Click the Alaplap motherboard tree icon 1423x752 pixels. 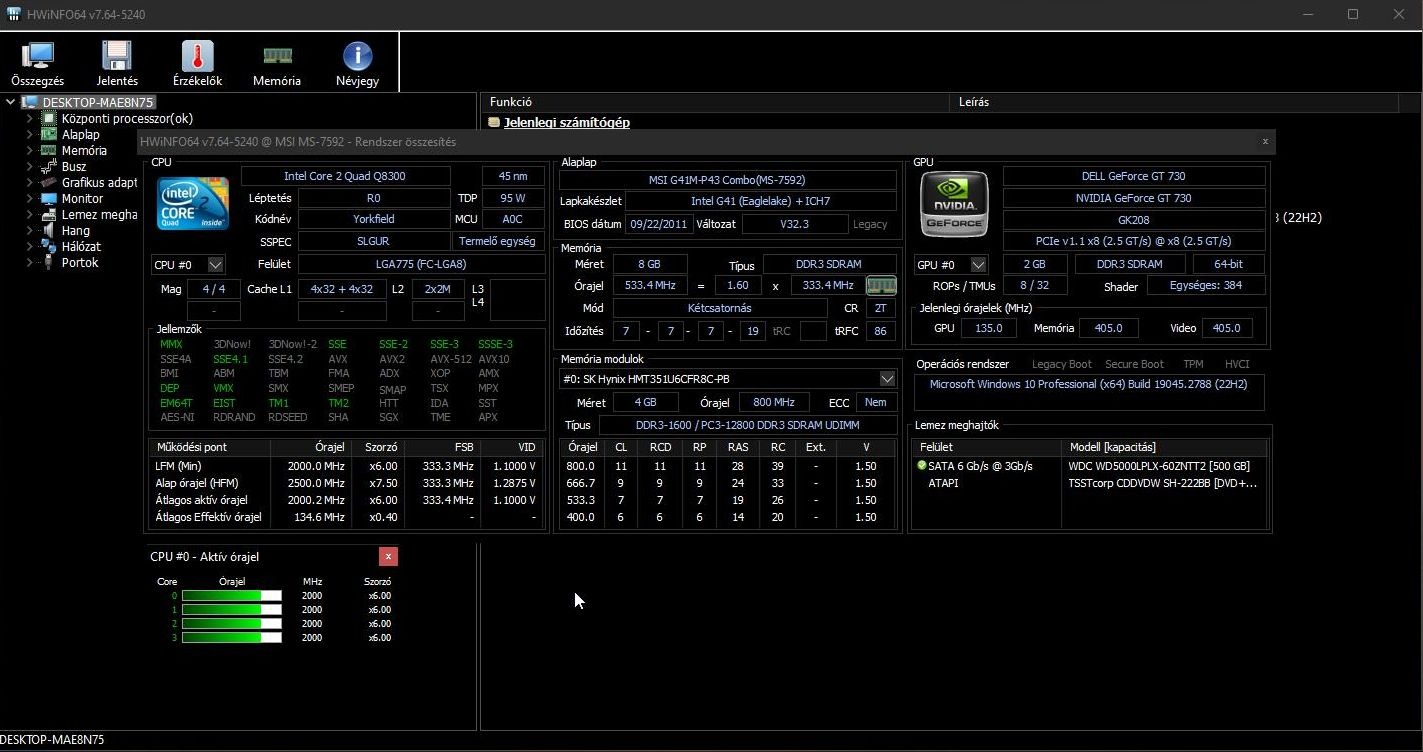pos(48,134)
